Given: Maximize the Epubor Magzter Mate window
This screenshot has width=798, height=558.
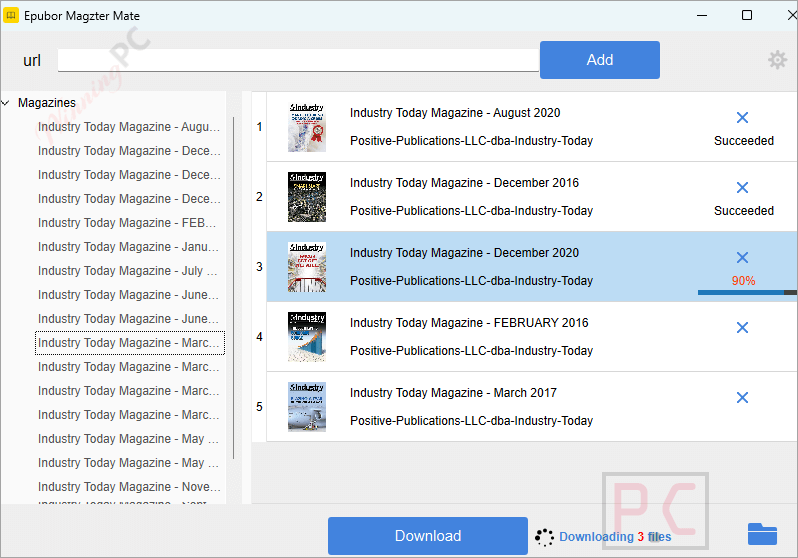Looking at the screenshot, I should coord(747,15).
